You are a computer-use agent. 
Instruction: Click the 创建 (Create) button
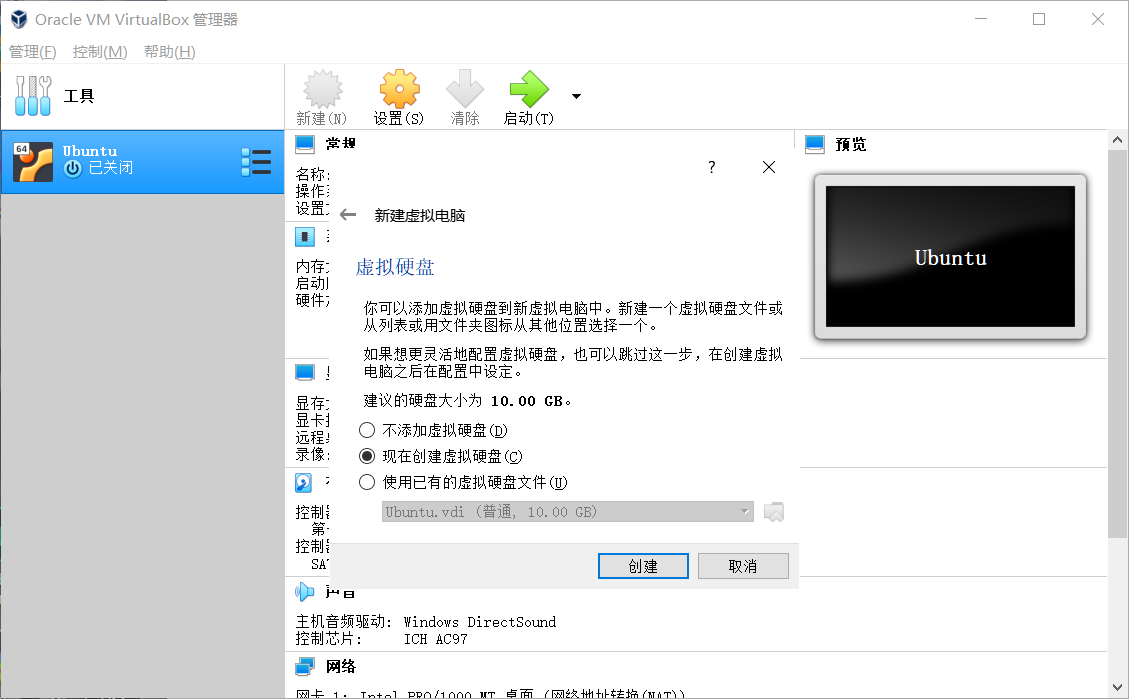(643, 566)
